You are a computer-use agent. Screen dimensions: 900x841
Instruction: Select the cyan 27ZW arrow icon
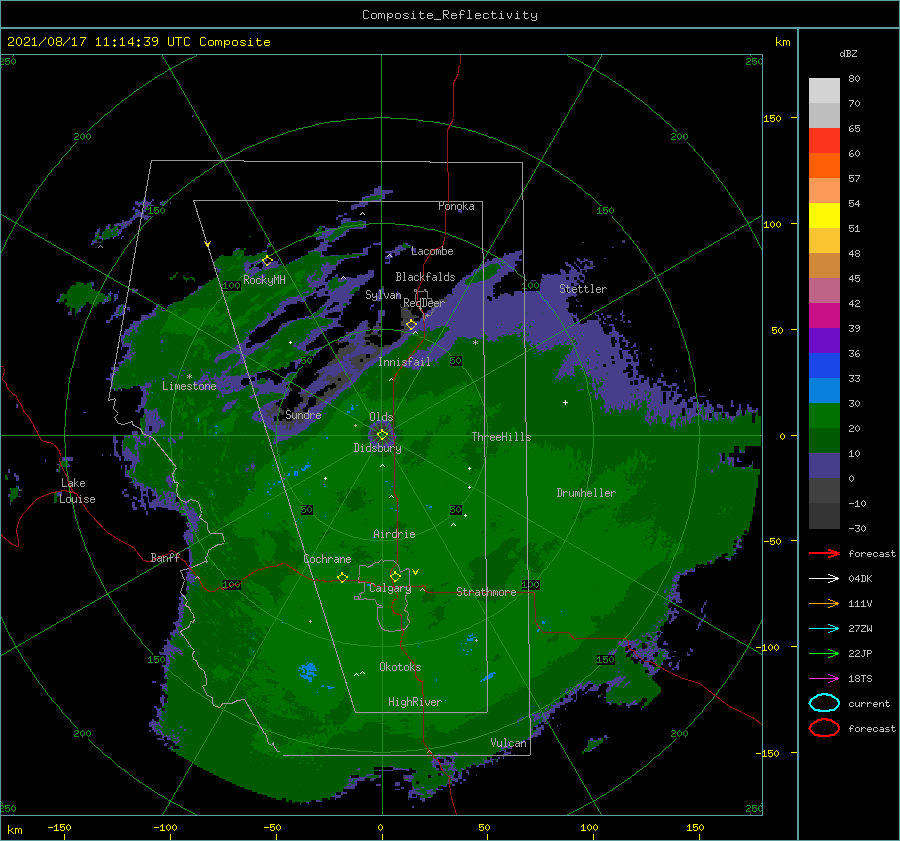(x=824, y=628)
